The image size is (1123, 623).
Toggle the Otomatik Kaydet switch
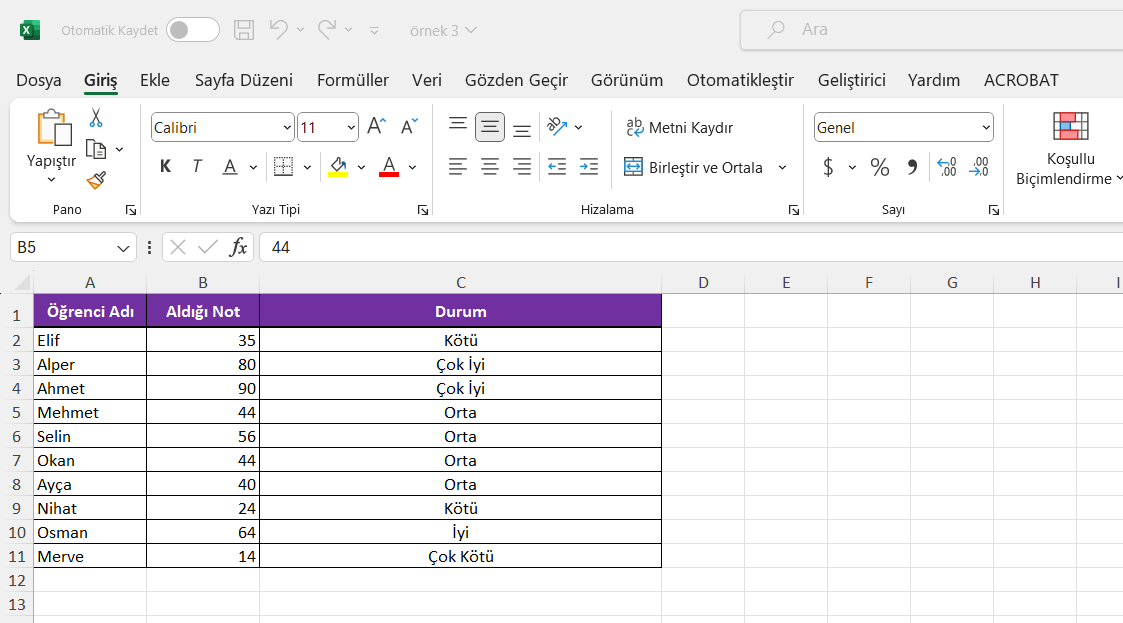tap(193, 30)
